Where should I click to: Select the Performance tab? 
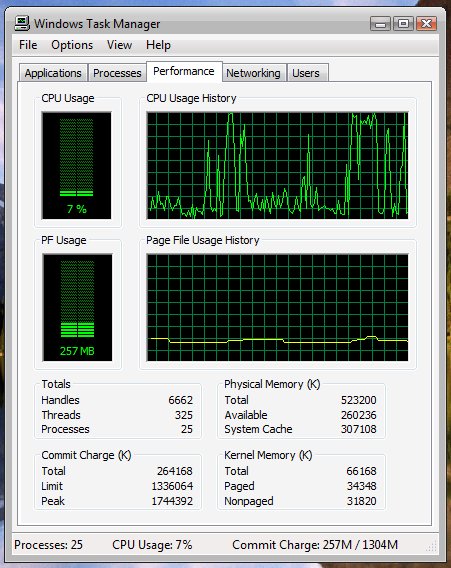click(x=184, y=71)
